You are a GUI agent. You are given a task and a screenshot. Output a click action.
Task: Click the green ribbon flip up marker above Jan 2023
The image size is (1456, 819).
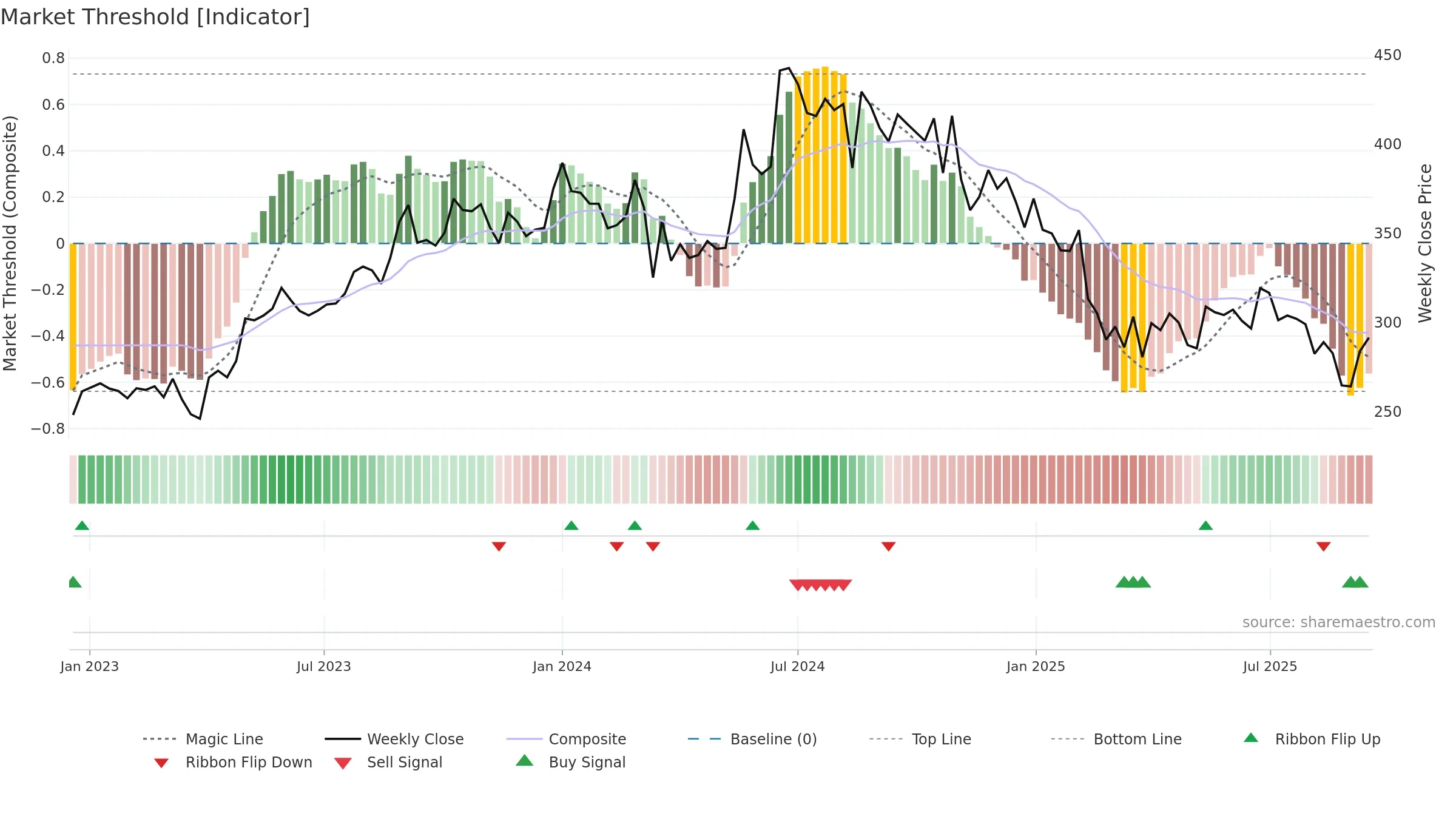click(x=82, y=525)
